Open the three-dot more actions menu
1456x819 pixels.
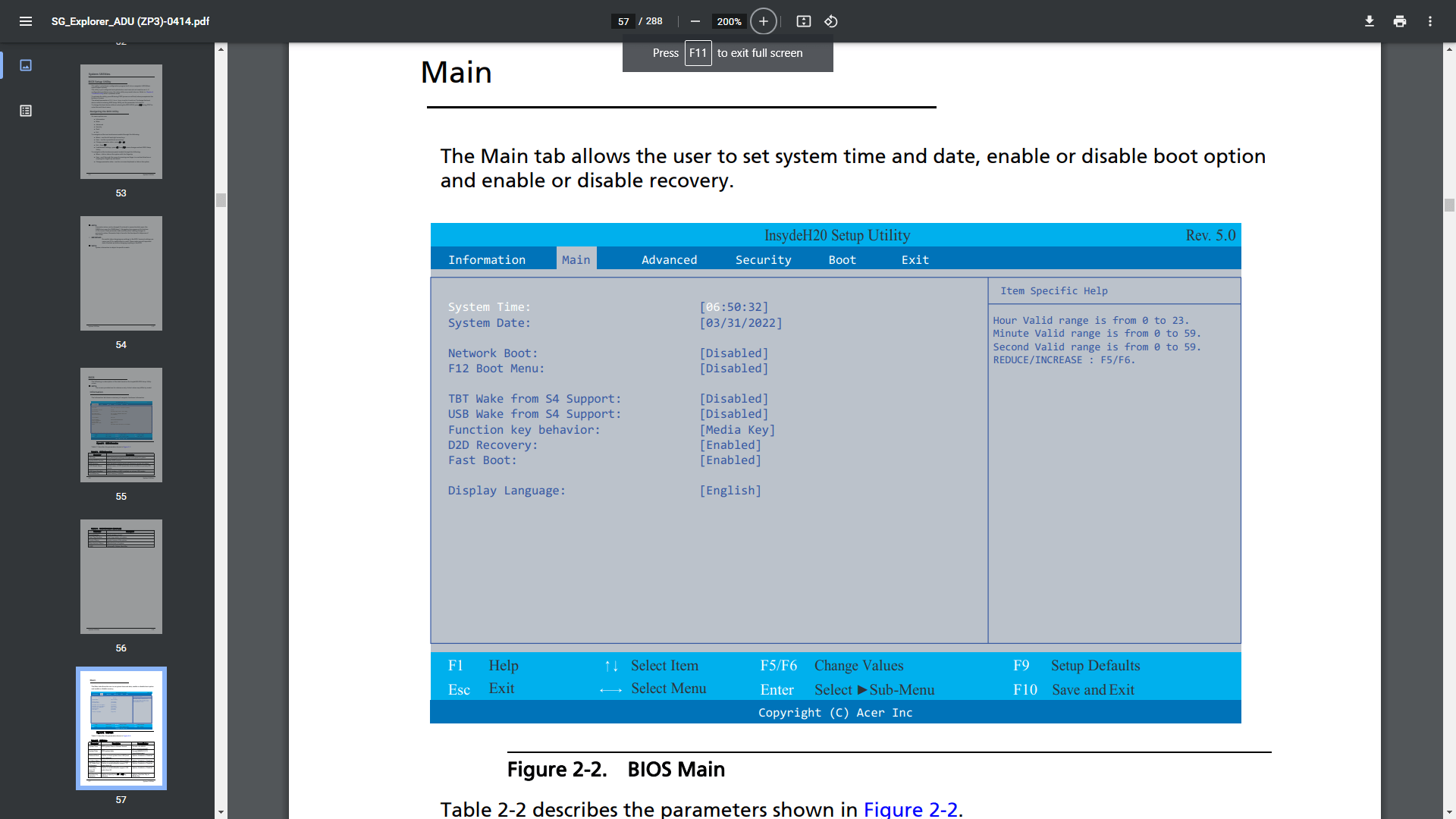coord(1430,21)
